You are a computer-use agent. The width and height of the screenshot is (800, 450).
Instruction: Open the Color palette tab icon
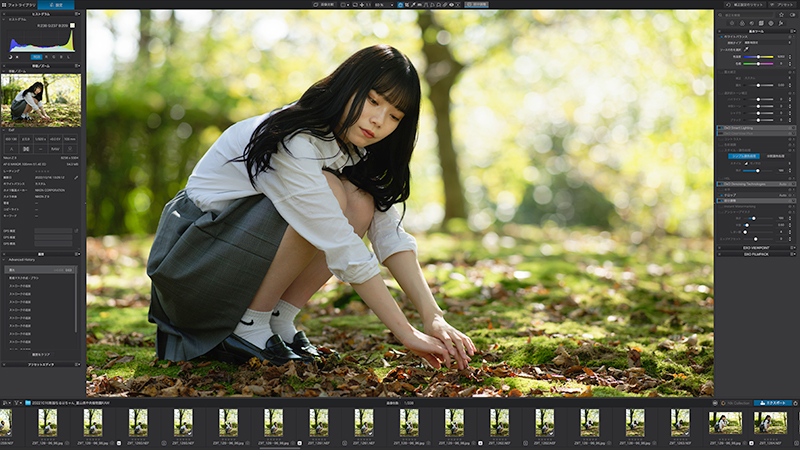pyautogui.click(x=742, y=23)
